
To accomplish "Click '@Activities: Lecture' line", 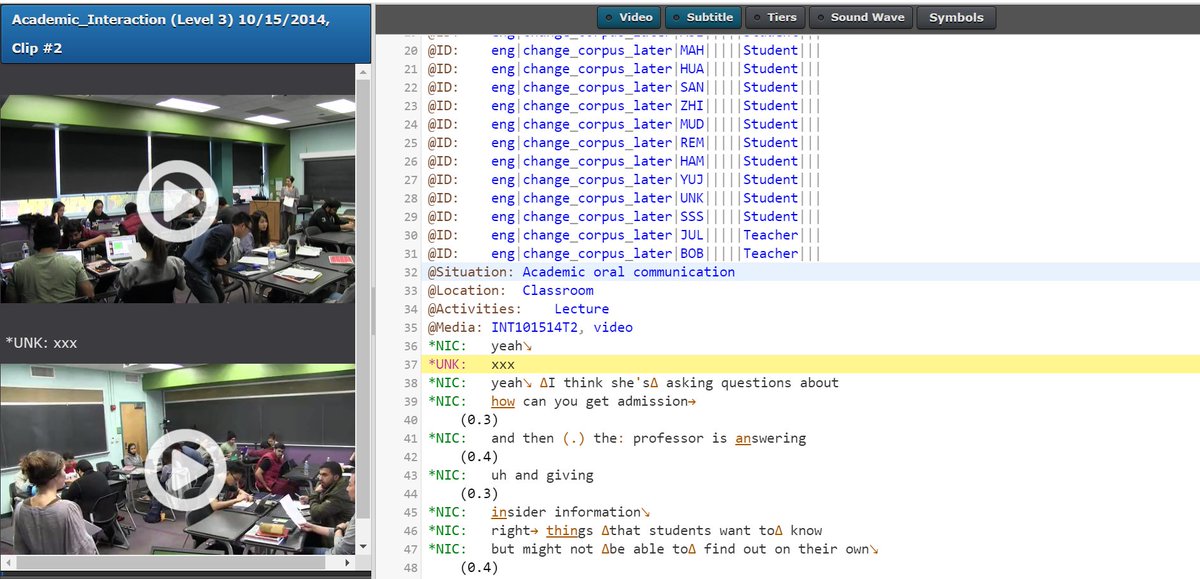I will point(518,309).
